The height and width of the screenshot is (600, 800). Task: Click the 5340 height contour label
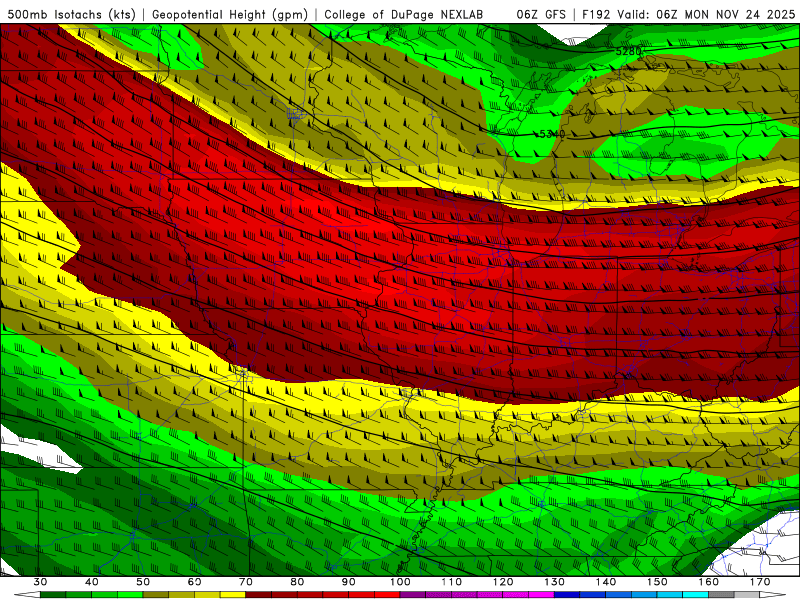pyautogui.click(x=552, y=134)
